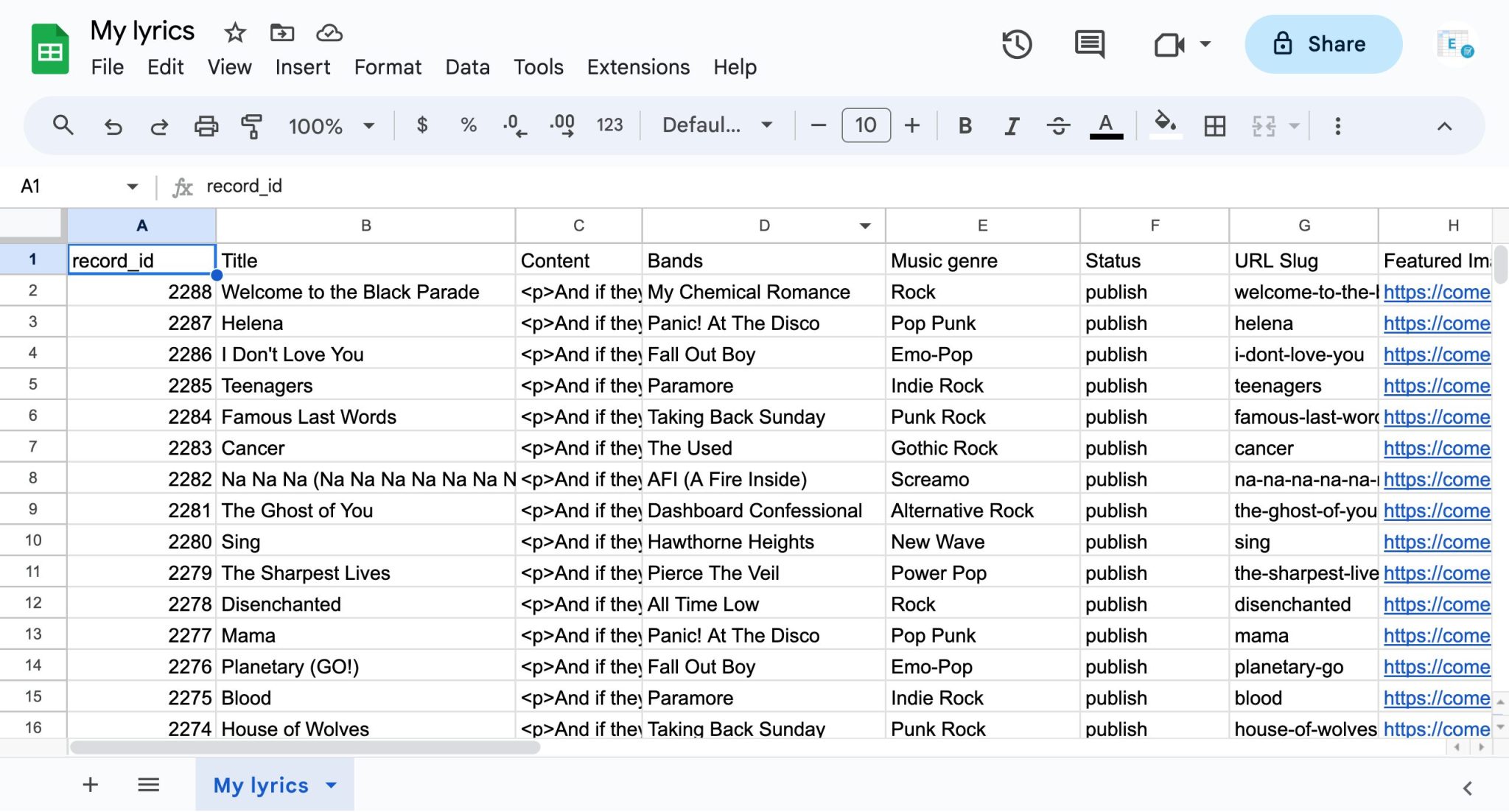Toggle italic formatting on
This screenshot has height=812, width=1509.
pyautogui.click(x=1011, y=125)
